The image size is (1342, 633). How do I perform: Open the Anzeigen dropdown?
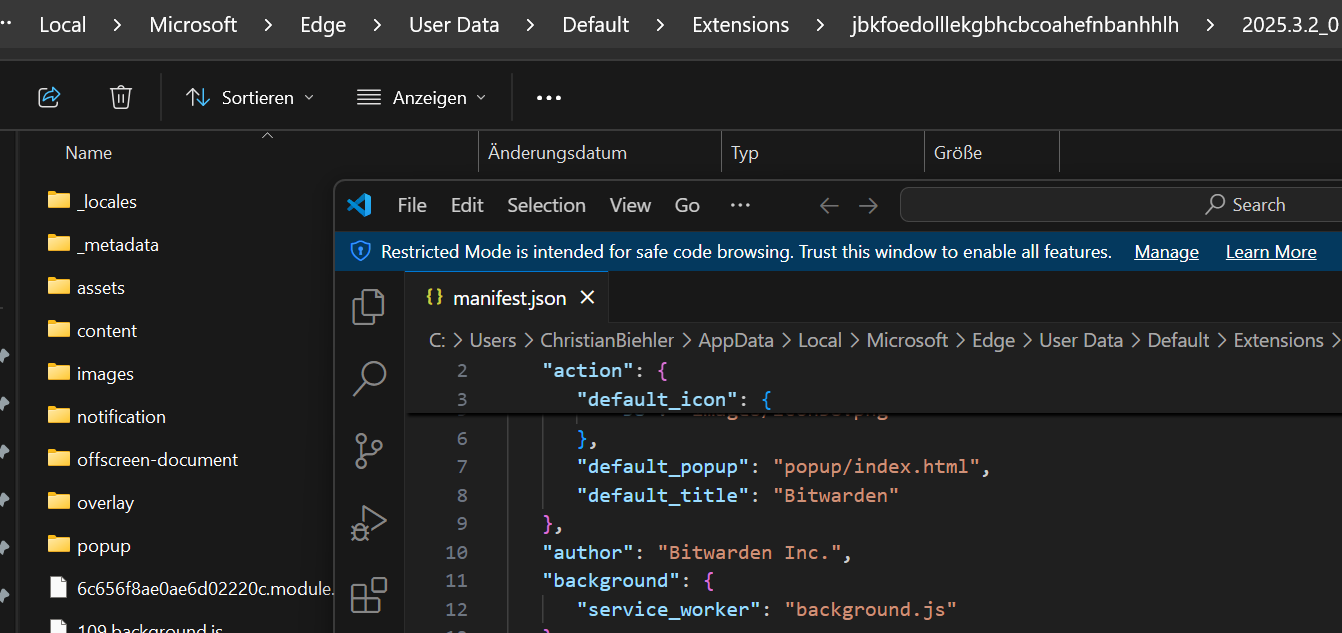[421, 97]
